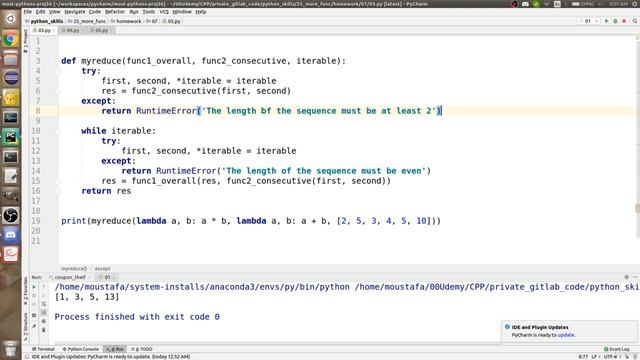The image size is (640, 360).
Task: Click the PyCharm icon in the dock
Action: (x=11, y=137)
